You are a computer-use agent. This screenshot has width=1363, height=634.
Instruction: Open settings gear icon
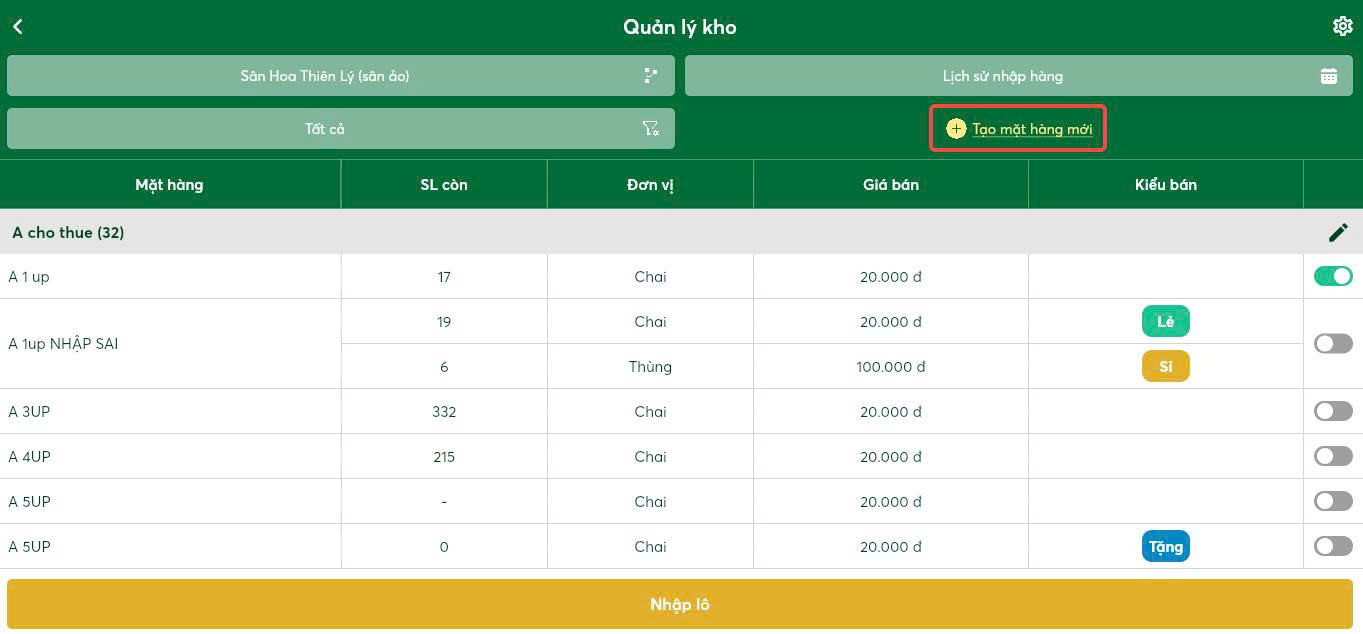click(x=1342, y=27)
